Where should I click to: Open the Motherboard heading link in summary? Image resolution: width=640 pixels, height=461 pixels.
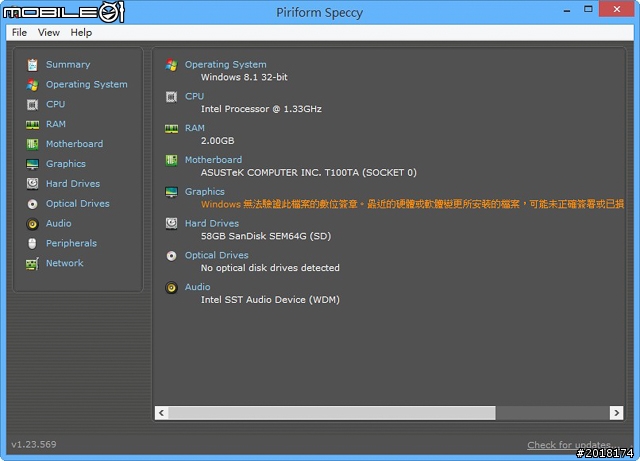[x=213, y=160]
